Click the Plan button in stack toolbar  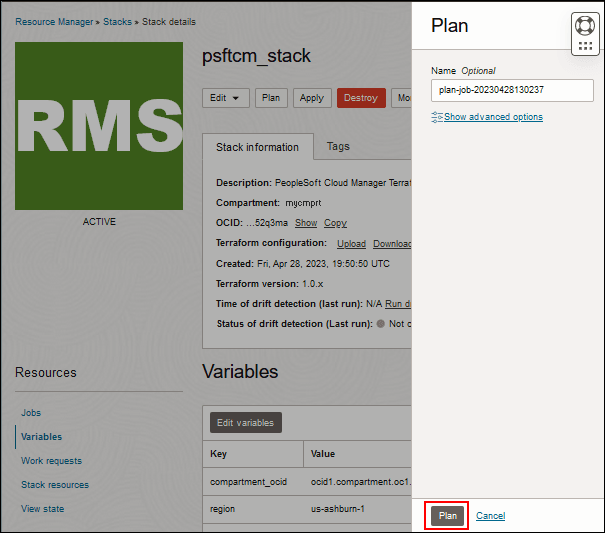point(271,98)
